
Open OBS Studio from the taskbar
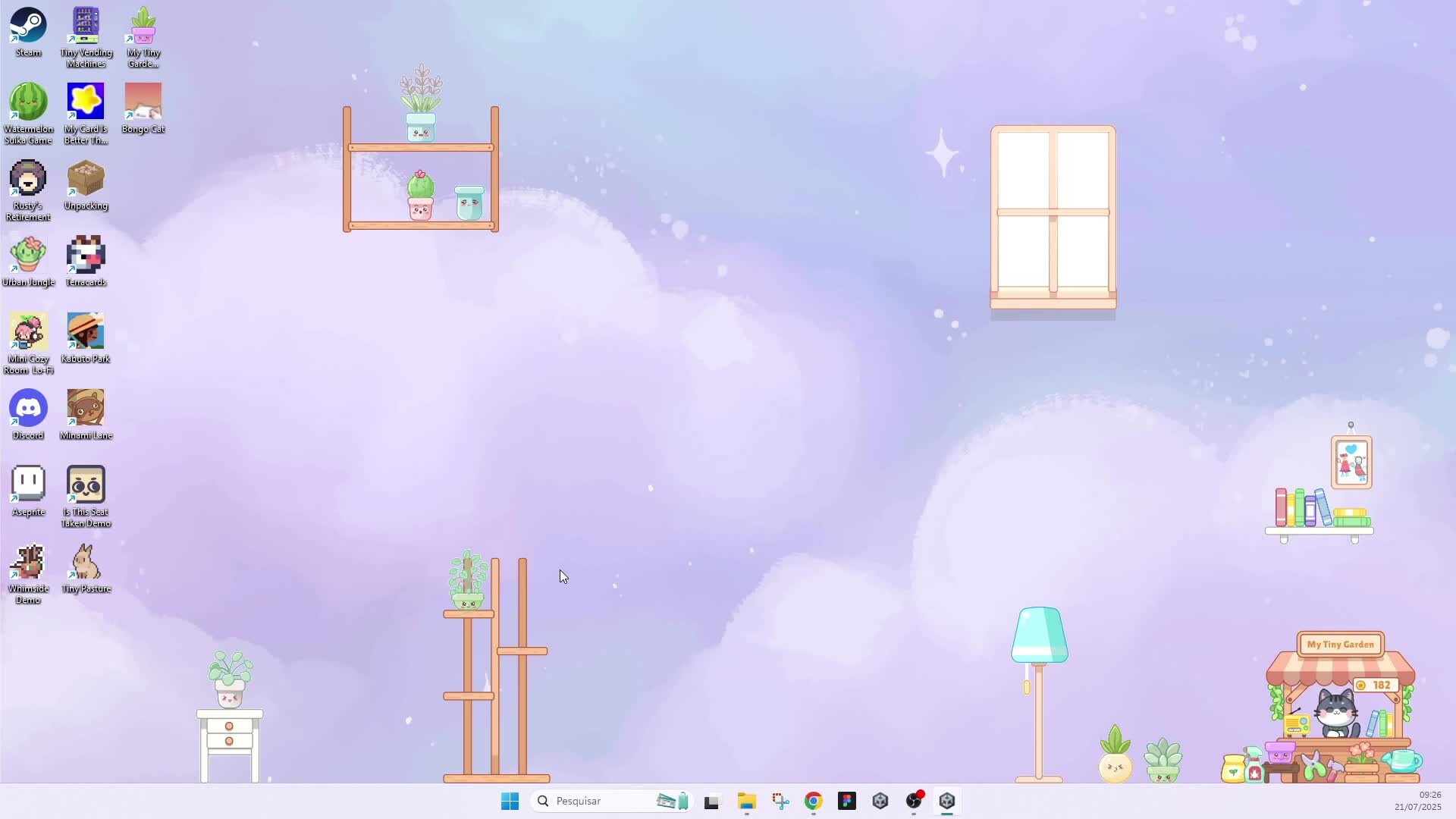coord(914,802)
